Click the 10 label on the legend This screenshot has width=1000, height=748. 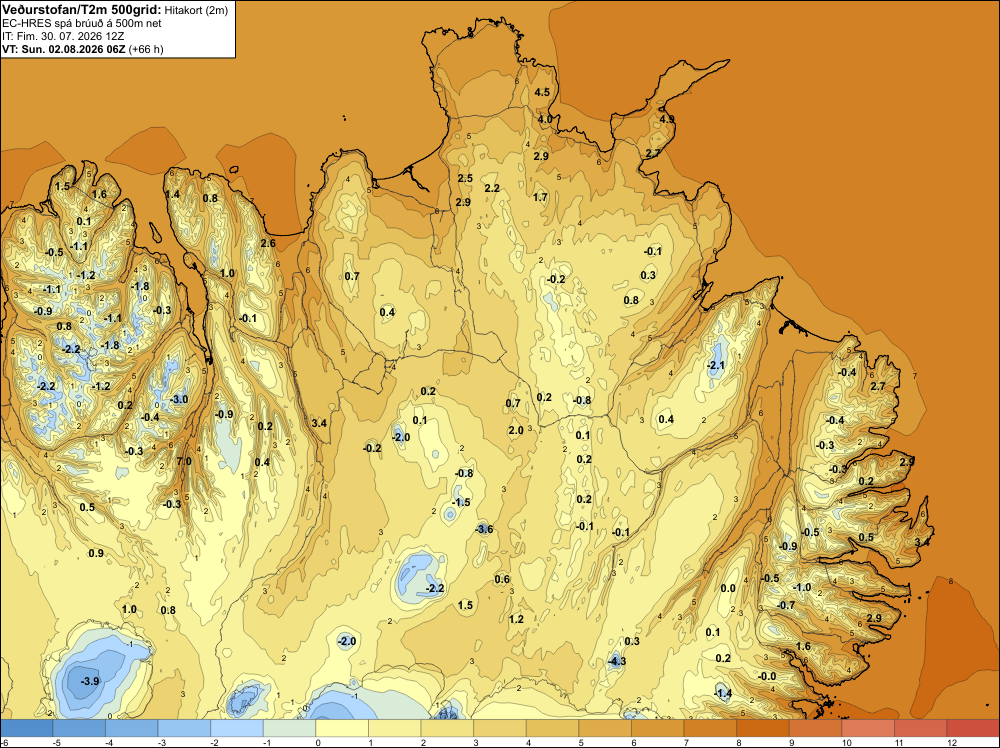coord(847,743)
